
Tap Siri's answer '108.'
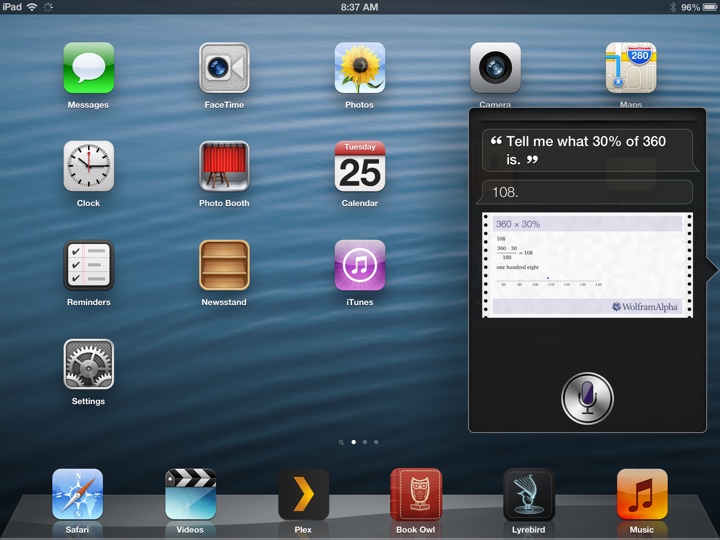point(587,192)
